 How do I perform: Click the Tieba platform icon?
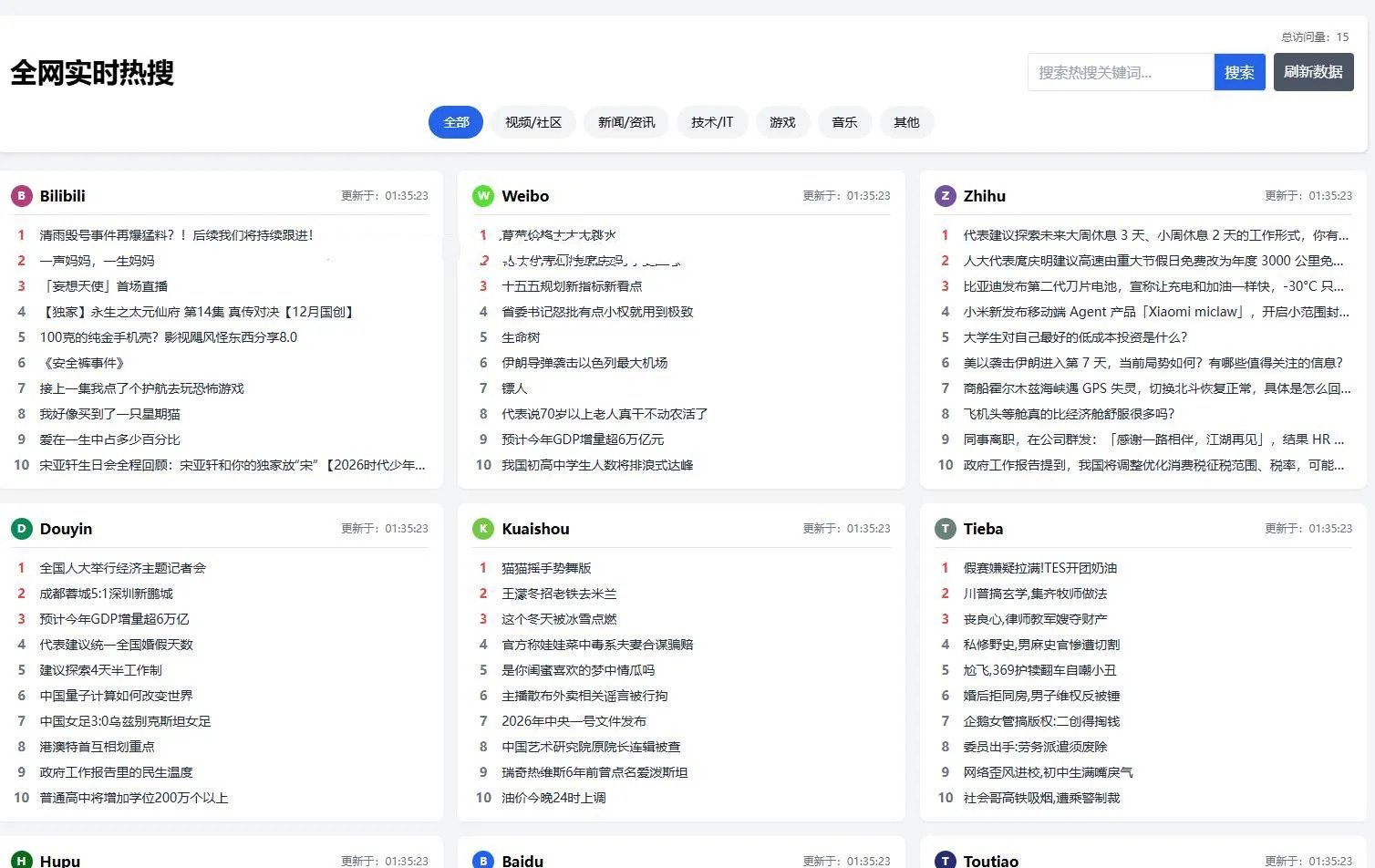pos(946,528)
